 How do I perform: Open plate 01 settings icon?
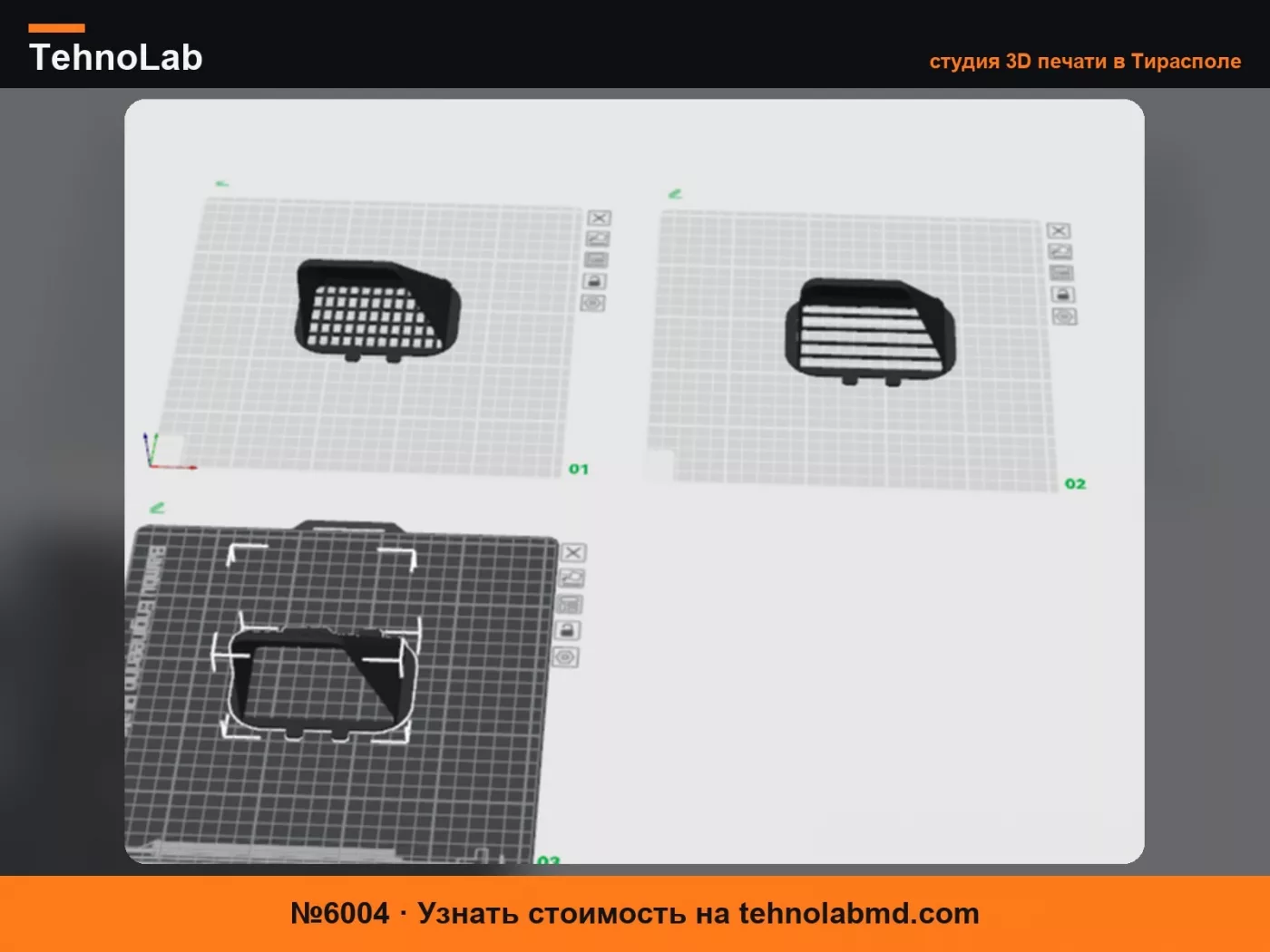(x=592, y=303)
